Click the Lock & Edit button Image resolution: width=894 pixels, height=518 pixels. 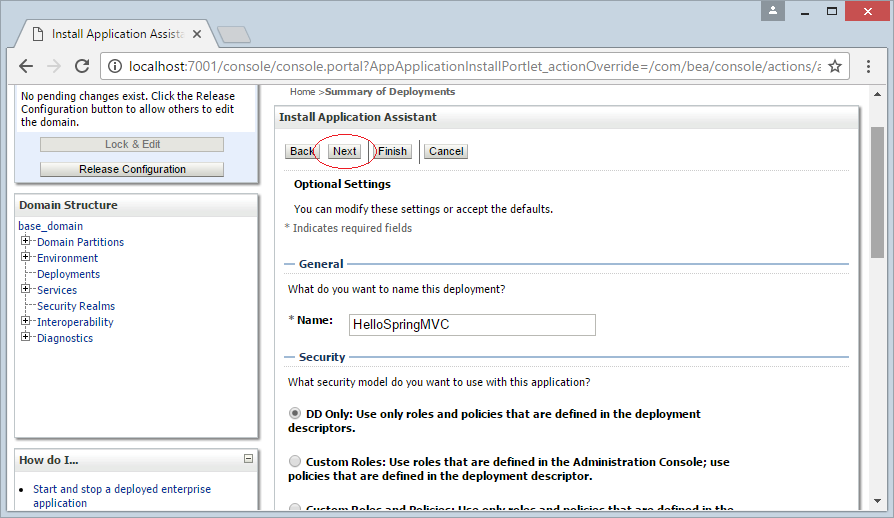coord(132,145)
